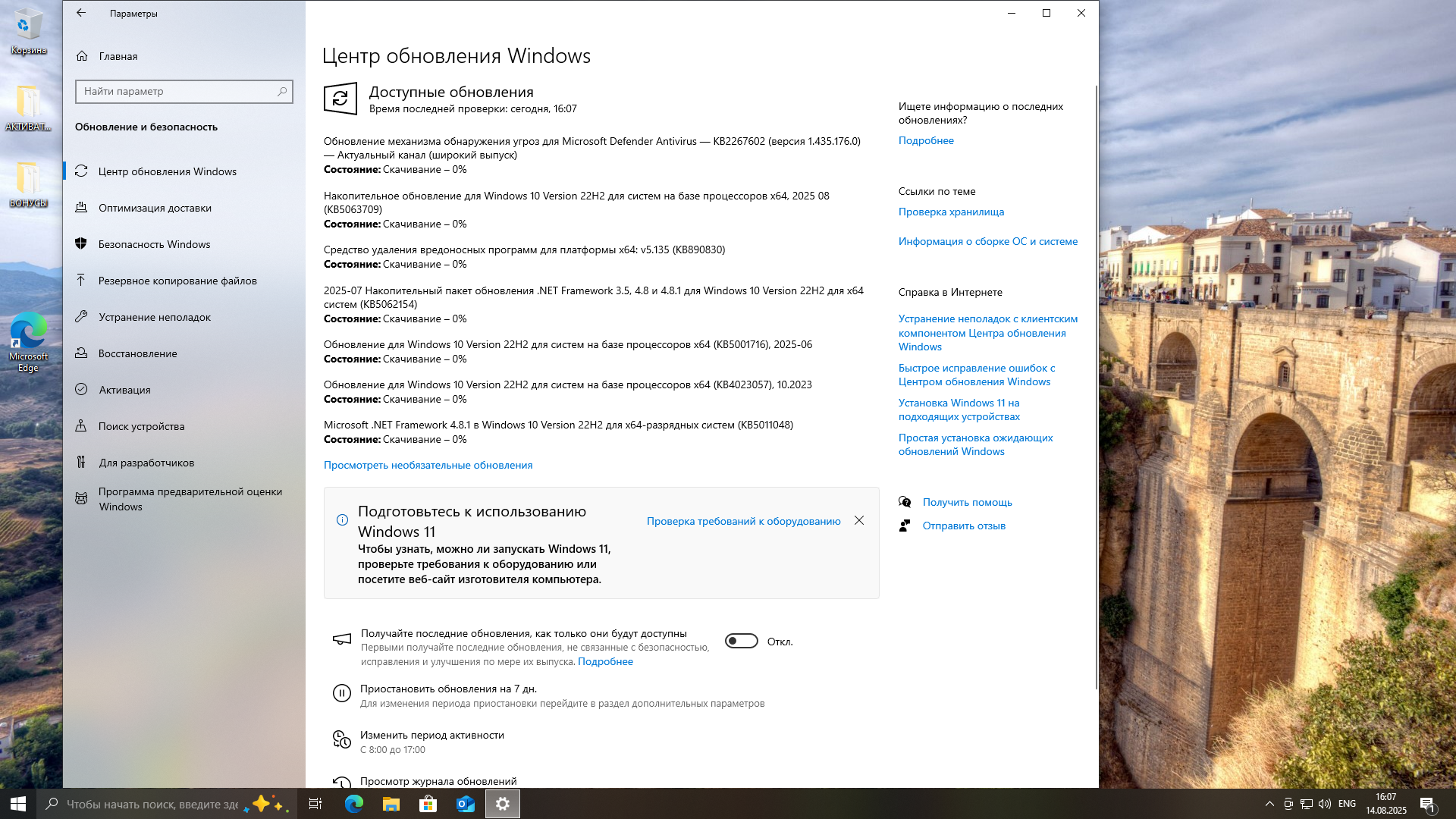The height and width of the screenshot is (819, 1456).
Task: Open Корзина on the desktop
Action: pyautogui.click(x=28, y=32)
